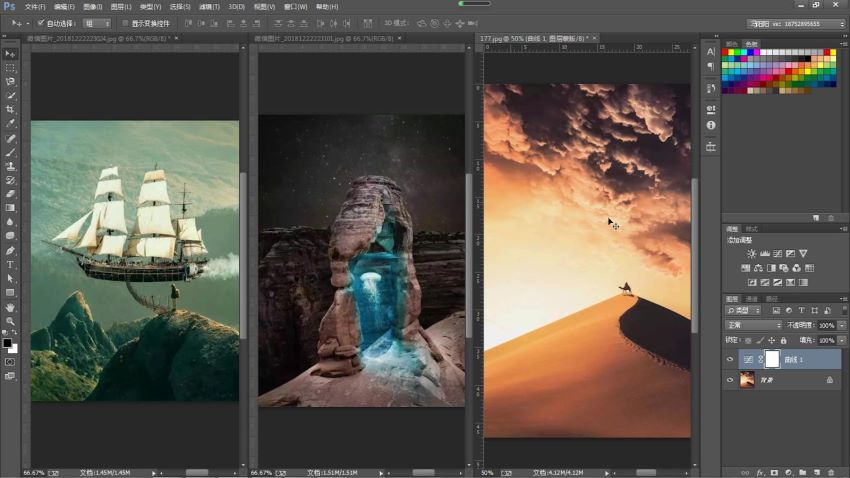
Task: Open the layer filter type (类型) dropdown
Action: pos(743,311)
